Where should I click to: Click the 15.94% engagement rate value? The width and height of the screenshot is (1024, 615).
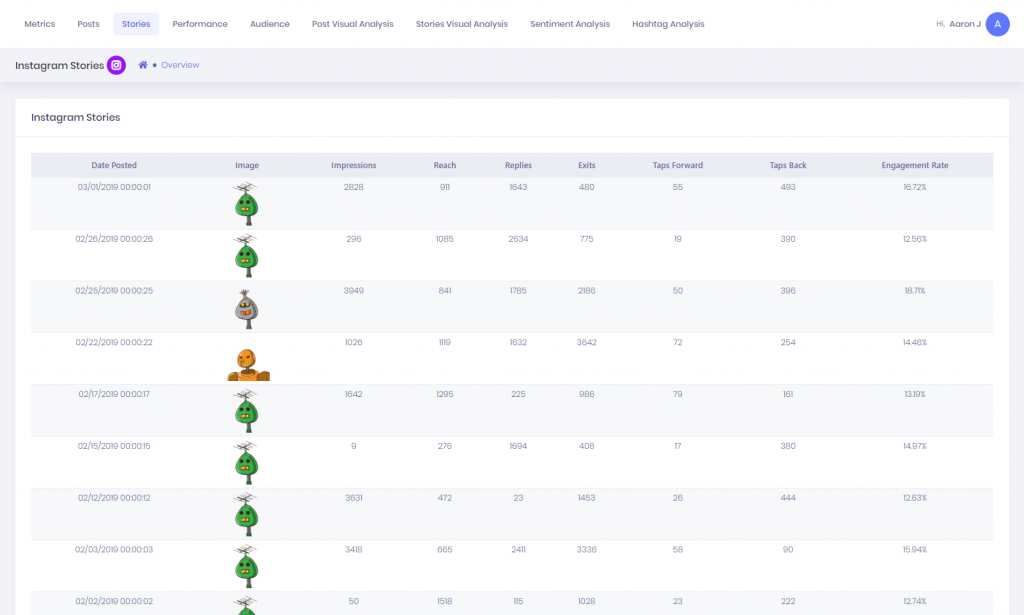[x=915, y=550]
